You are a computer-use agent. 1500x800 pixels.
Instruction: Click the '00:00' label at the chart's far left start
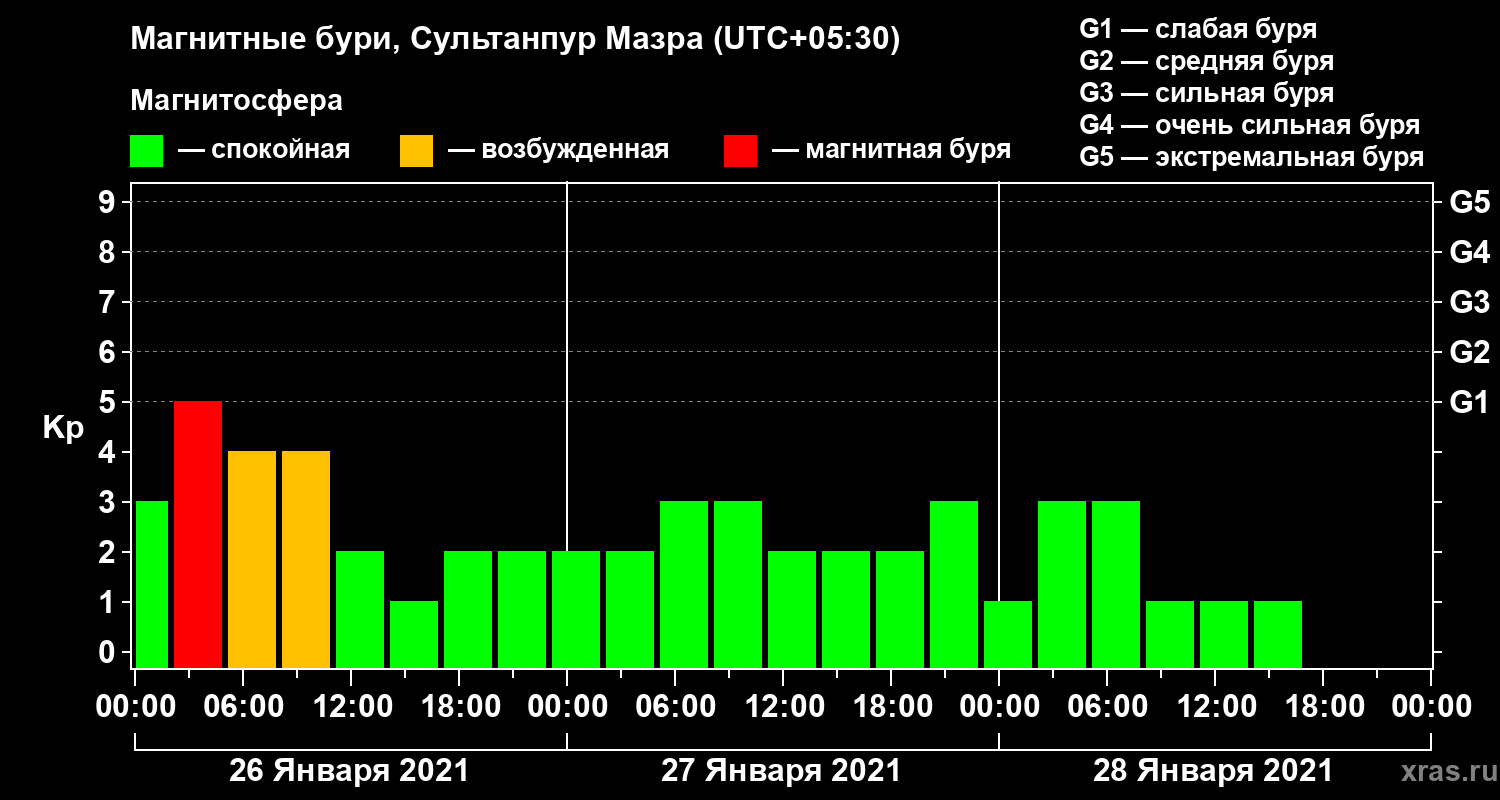tap(134, 707)
